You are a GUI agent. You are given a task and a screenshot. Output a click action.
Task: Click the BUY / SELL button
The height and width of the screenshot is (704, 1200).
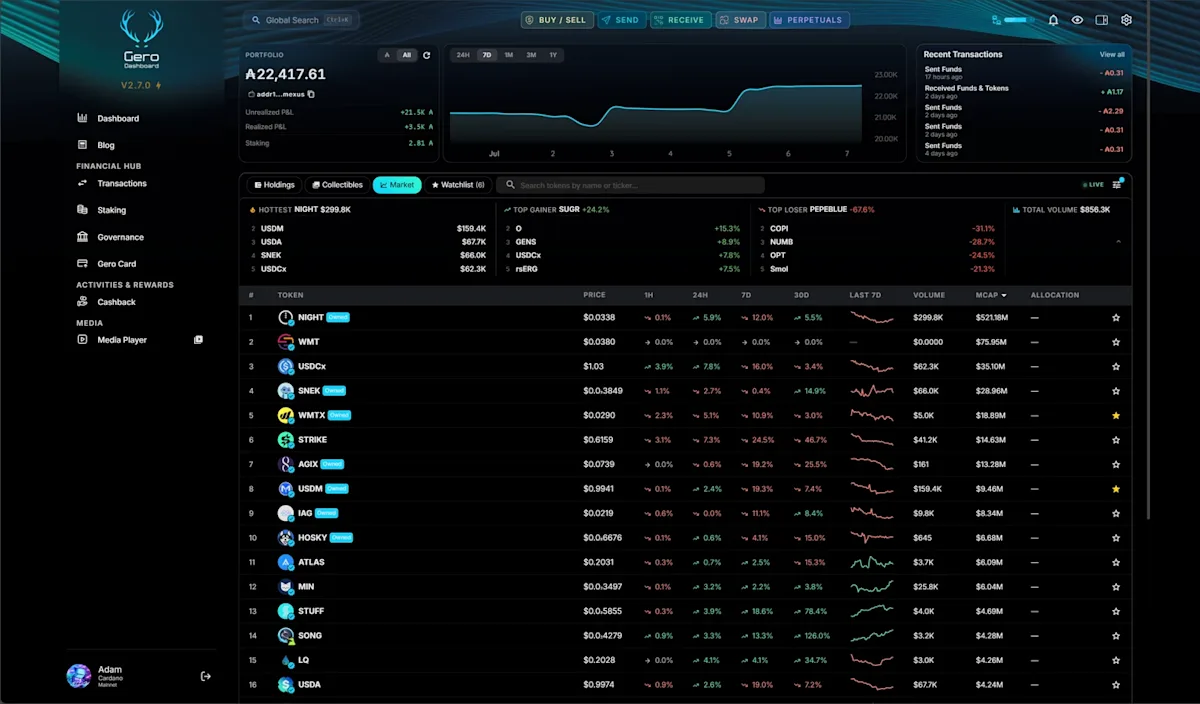tap(557, 20)
